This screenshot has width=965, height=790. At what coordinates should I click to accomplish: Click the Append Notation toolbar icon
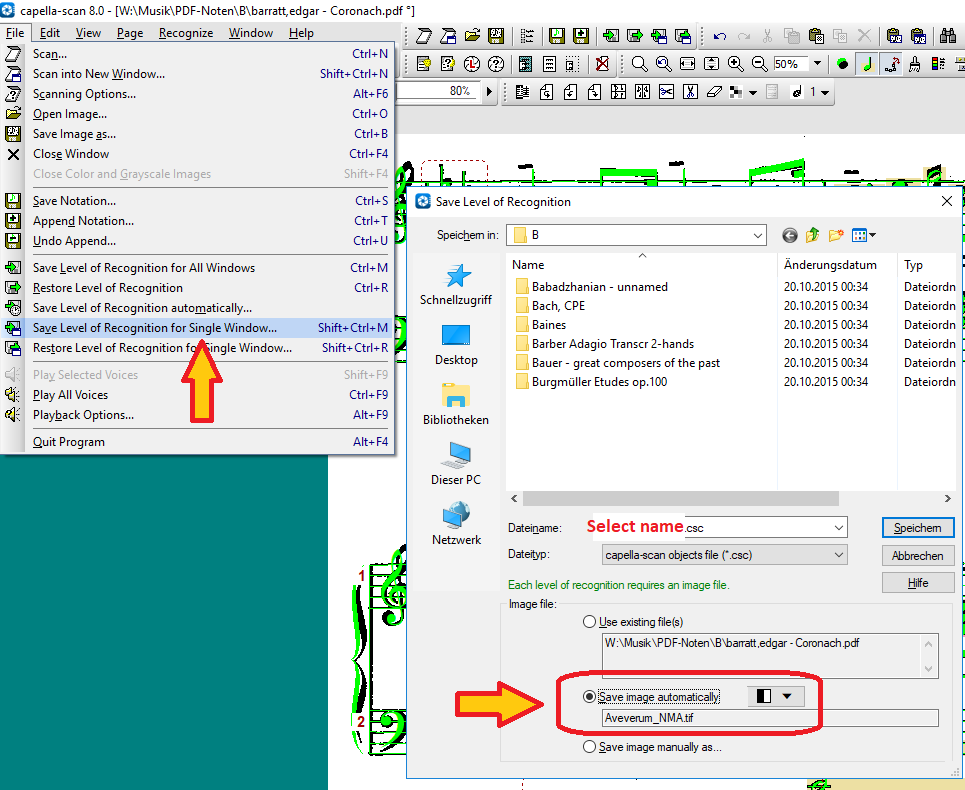click(x=580, y=36)
